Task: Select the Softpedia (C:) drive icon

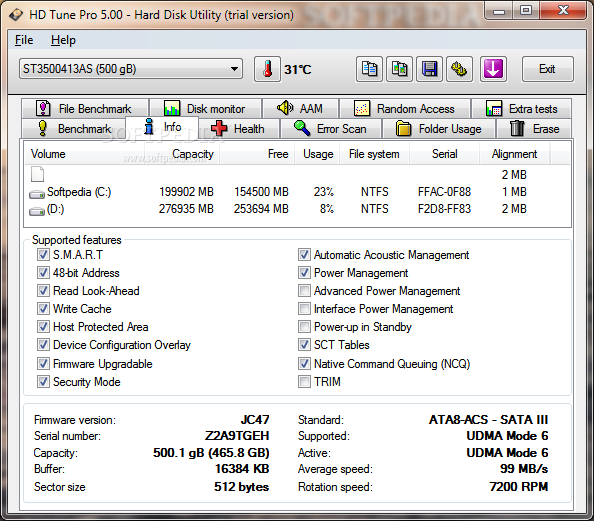Action: (37, 194)
